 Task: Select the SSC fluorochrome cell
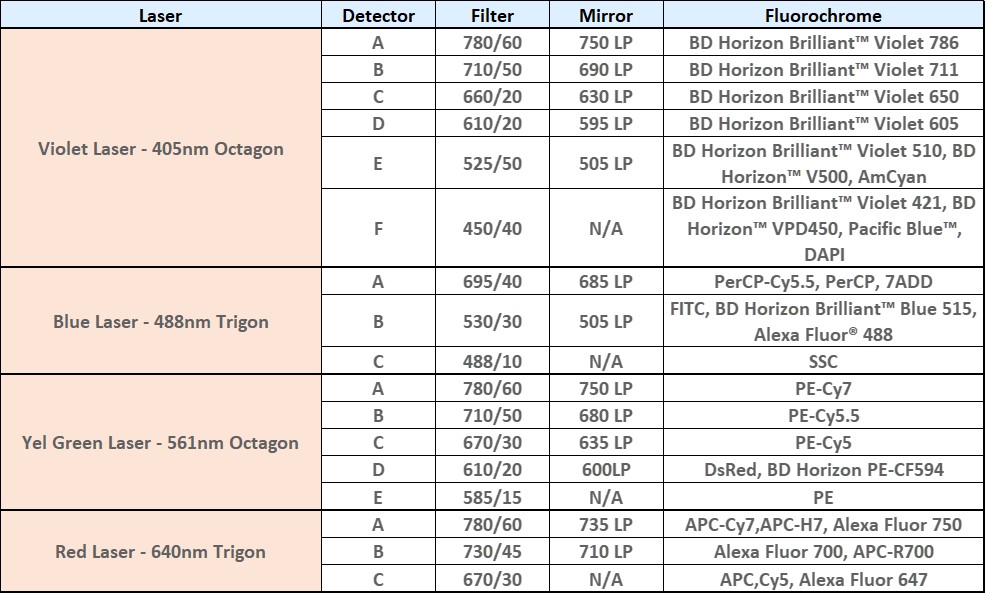click(x=823, y=362)
